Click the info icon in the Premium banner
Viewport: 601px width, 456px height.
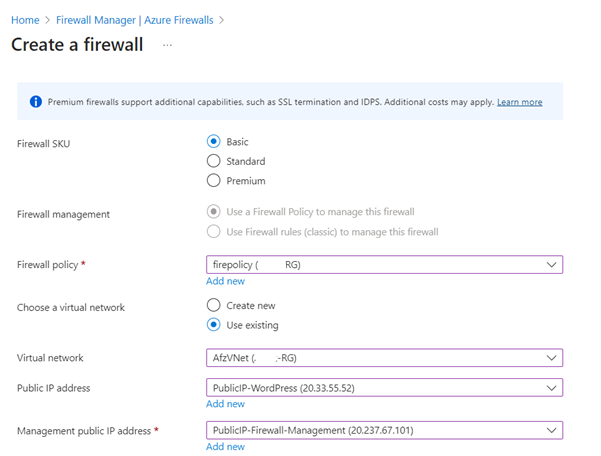point(36,102)
